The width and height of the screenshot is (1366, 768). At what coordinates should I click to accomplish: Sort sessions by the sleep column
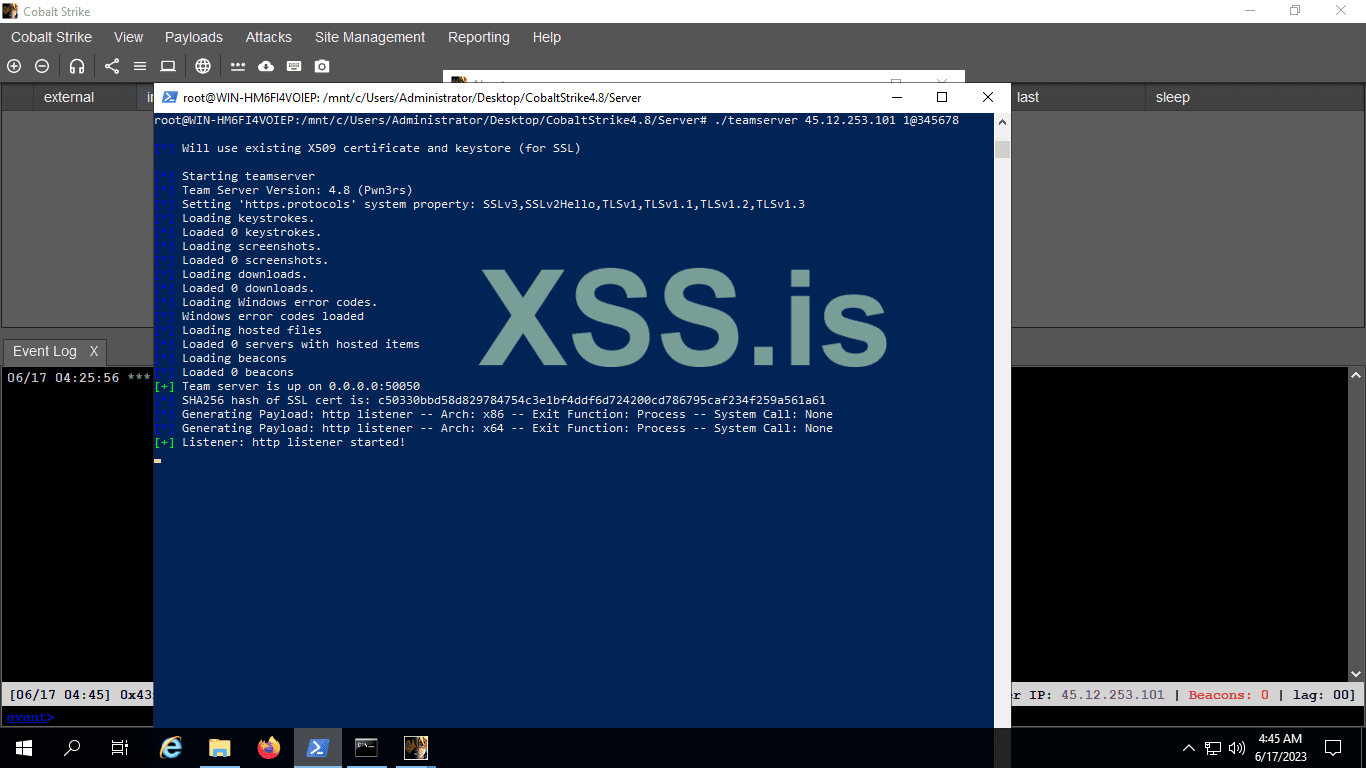1254,97
